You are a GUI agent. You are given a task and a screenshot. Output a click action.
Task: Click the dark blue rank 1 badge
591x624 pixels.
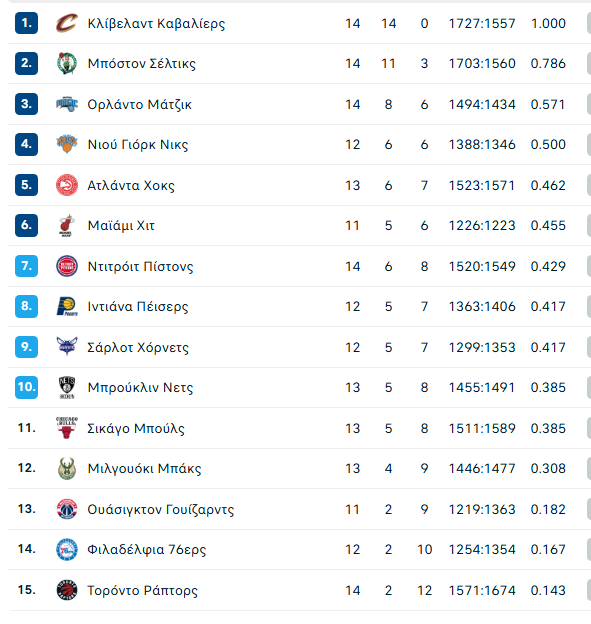(x=26, y=23)
